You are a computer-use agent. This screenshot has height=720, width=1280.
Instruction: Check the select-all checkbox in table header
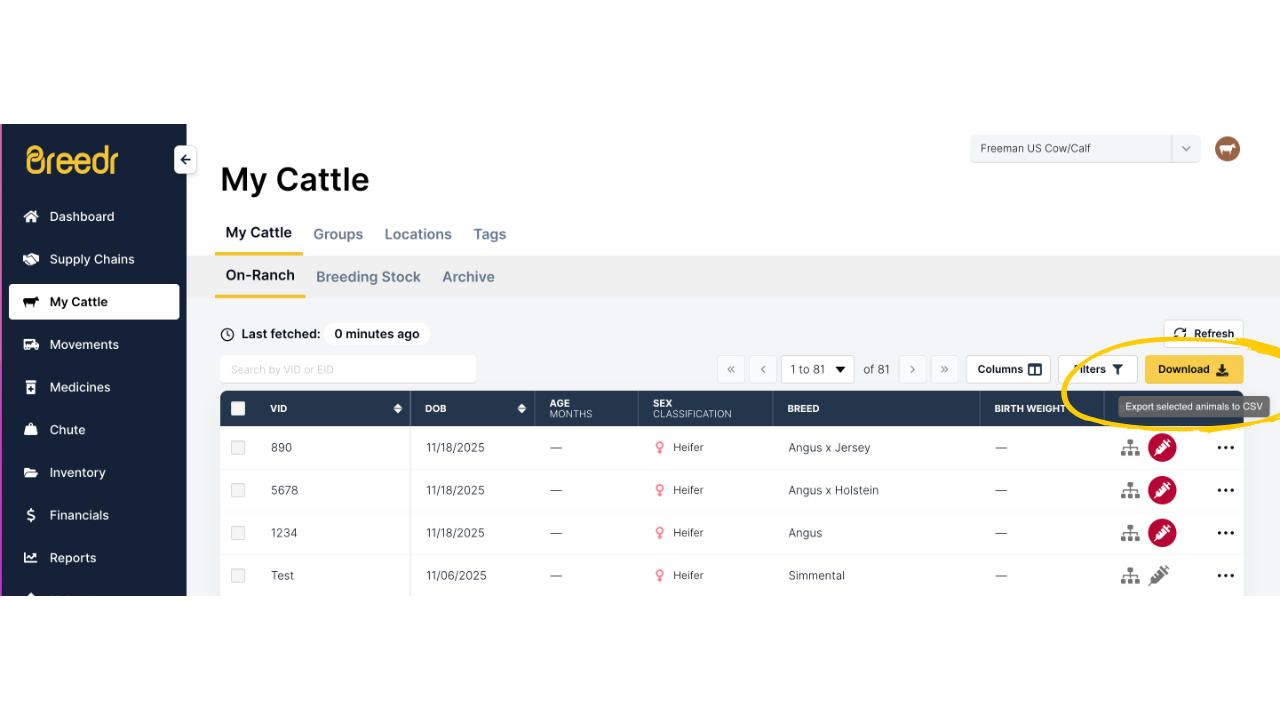[x=238, y=408]
